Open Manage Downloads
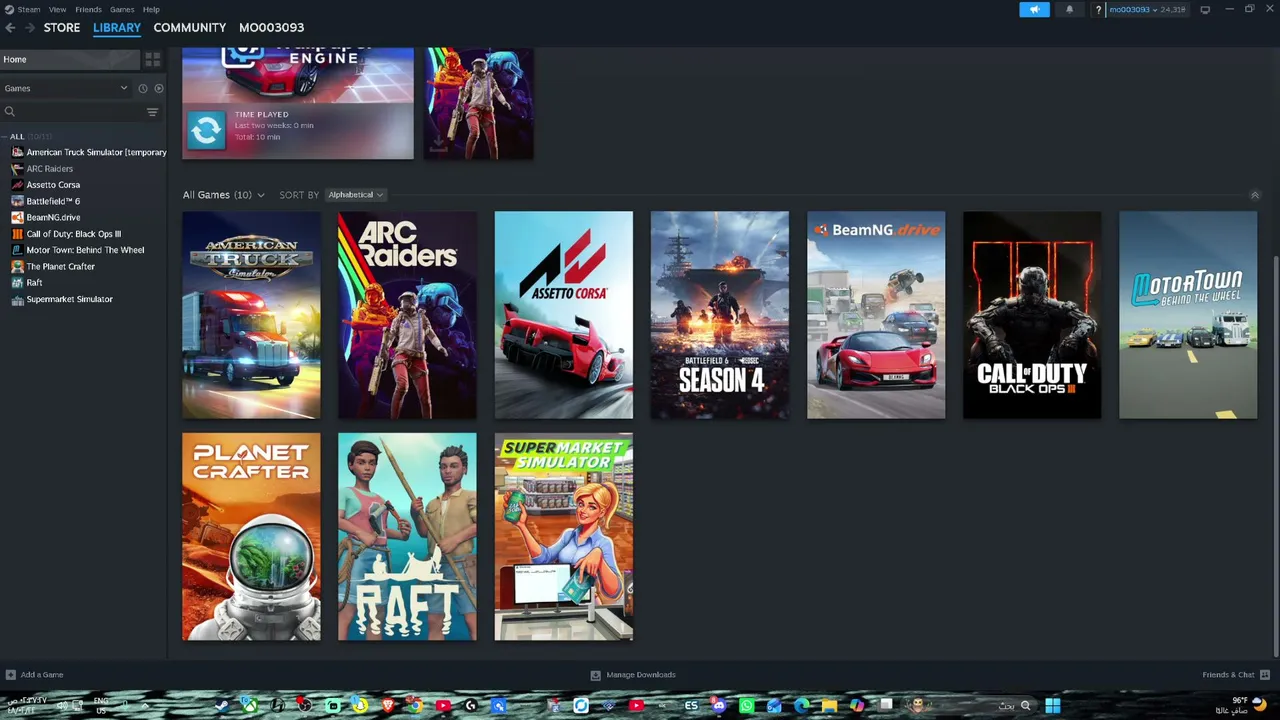 [x=641, y=675]
